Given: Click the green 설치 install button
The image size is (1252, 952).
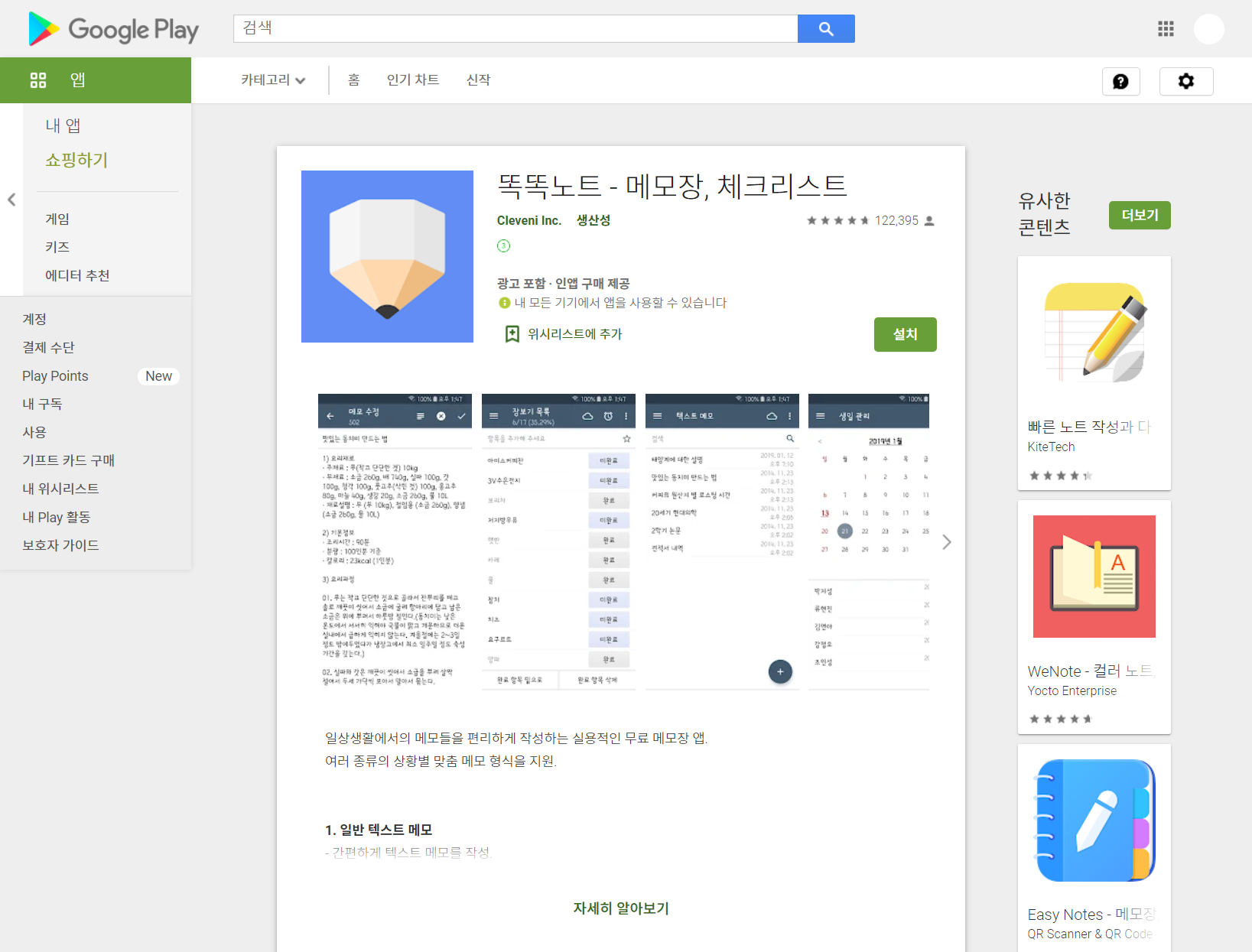Looking at the screenshot, I should coord(906,334).
